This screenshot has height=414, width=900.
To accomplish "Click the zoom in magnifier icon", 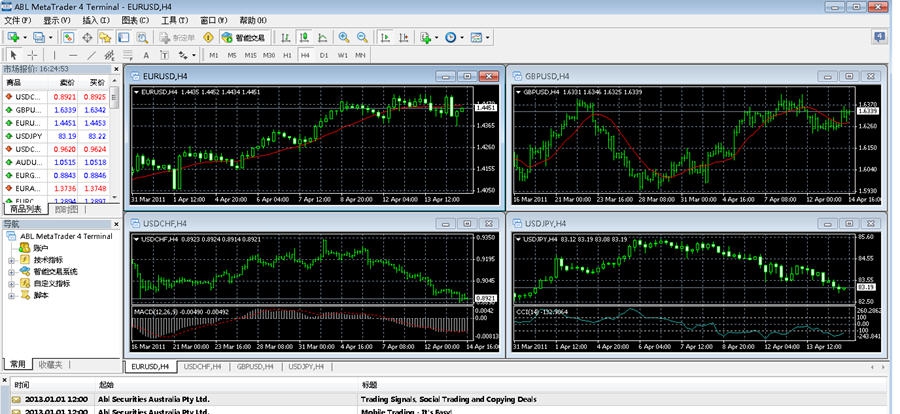I will [343, 37].
